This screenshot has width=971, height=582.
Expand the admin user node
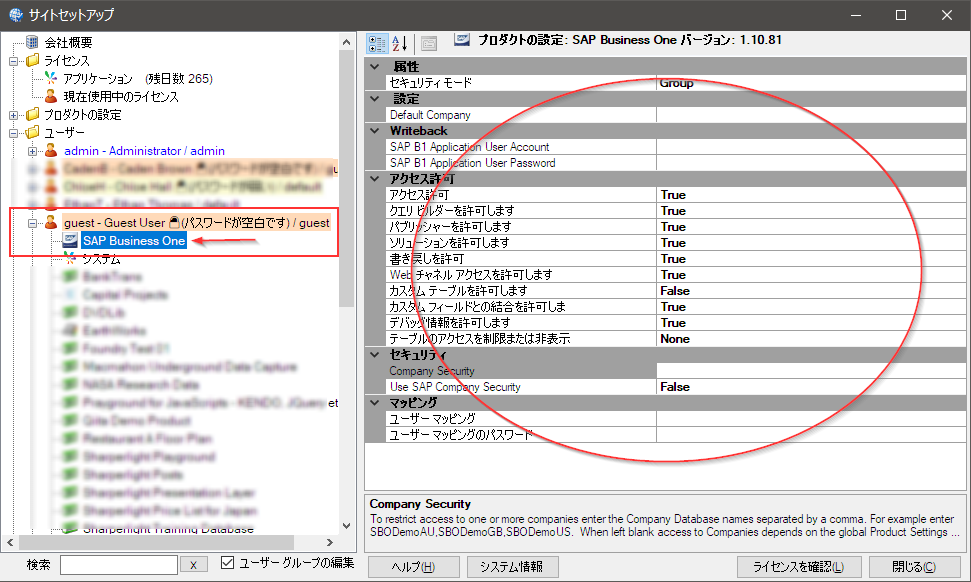coord(32,151)
